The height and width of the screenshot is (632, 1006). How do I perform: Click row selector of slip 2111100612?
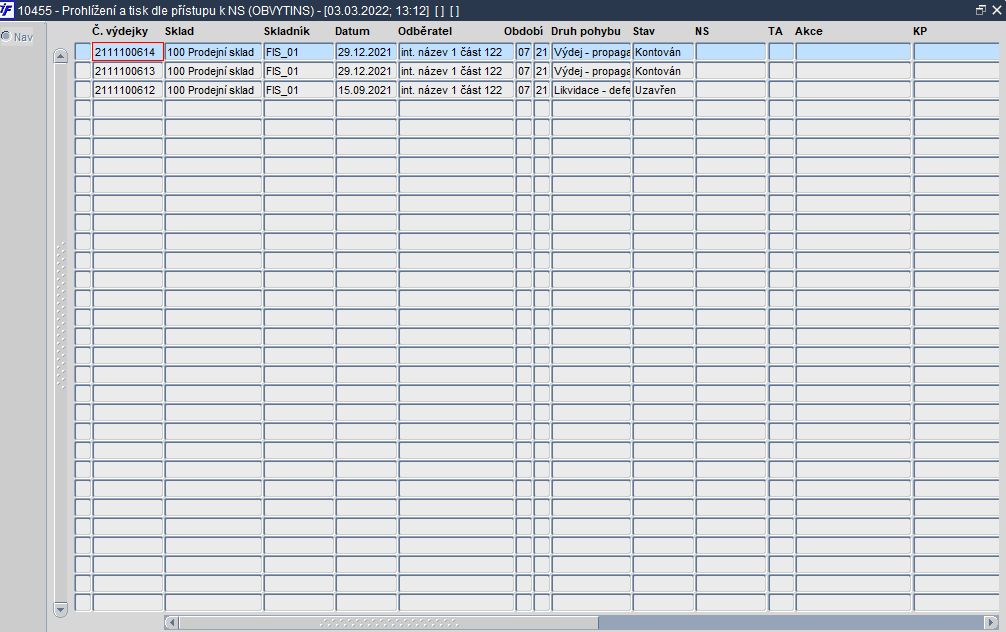[x=83, y=90]
